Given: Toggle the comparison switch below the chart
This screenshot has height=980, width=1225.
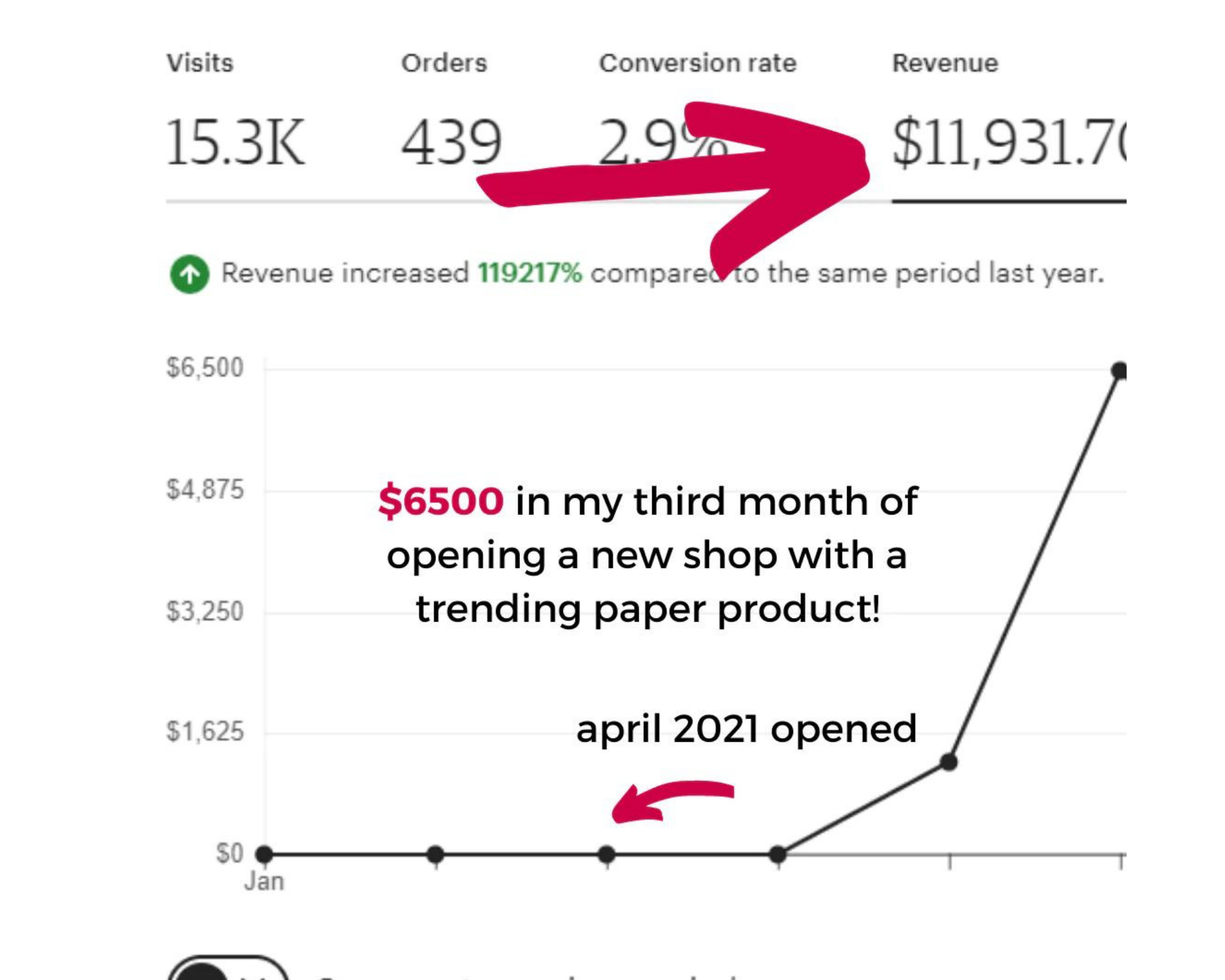Looking at the screenshot, I should pos(228,968).
